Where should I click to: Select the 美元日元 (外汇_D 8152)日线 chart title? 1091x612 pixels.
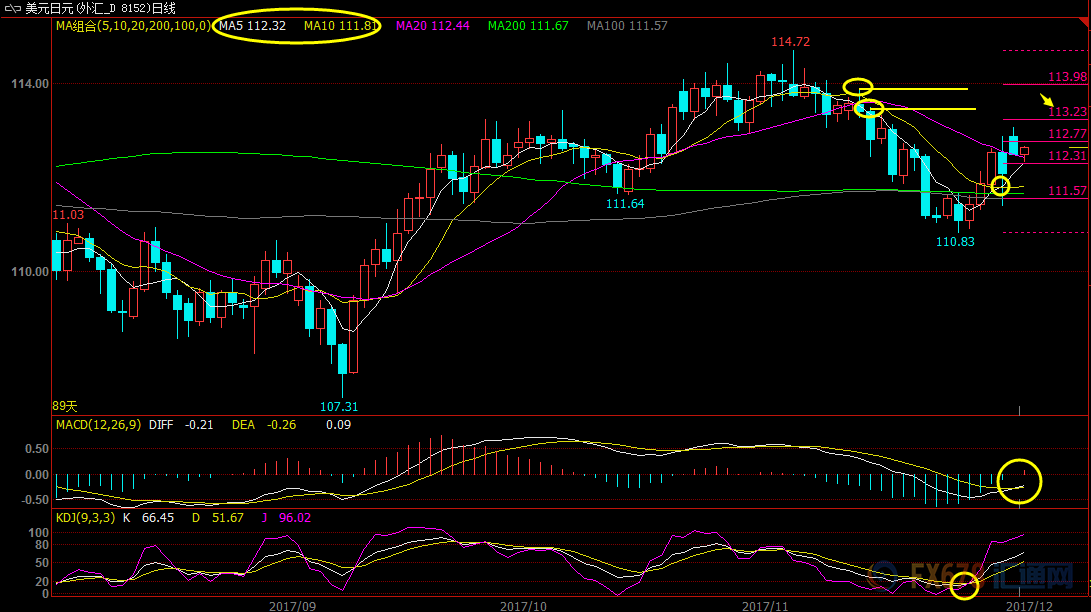click(x=100, y=8)
